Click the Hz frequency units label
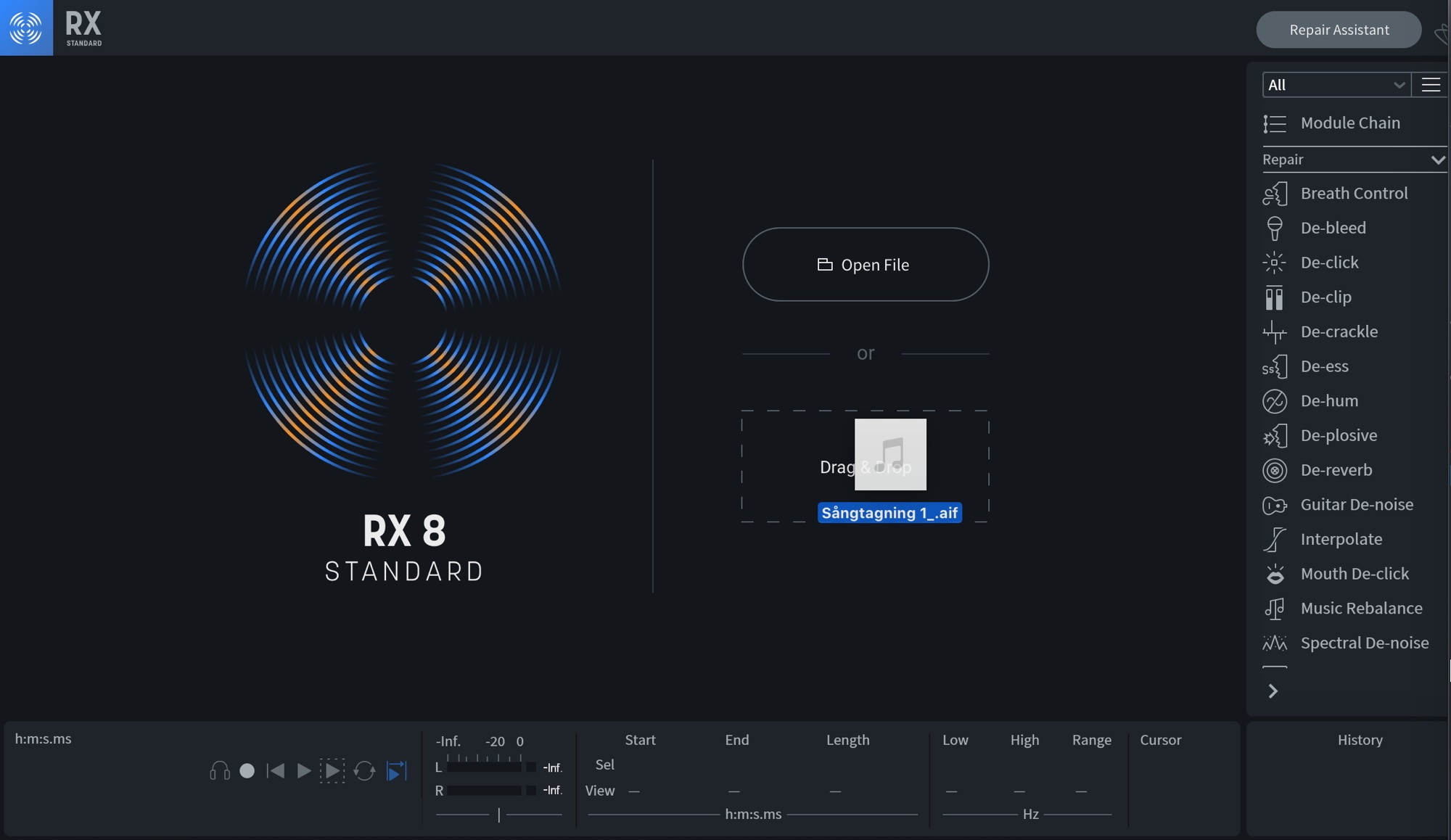The image size is (1451, 840). 1030,814
